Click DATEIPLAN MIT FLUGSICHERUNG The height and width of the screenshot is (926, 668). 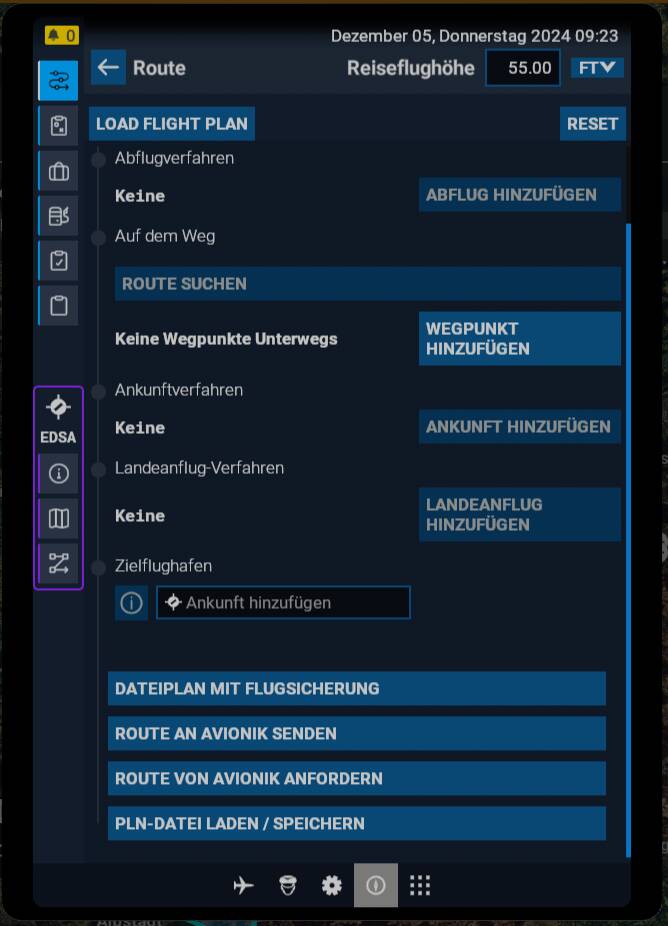click(x=357, y=689)
